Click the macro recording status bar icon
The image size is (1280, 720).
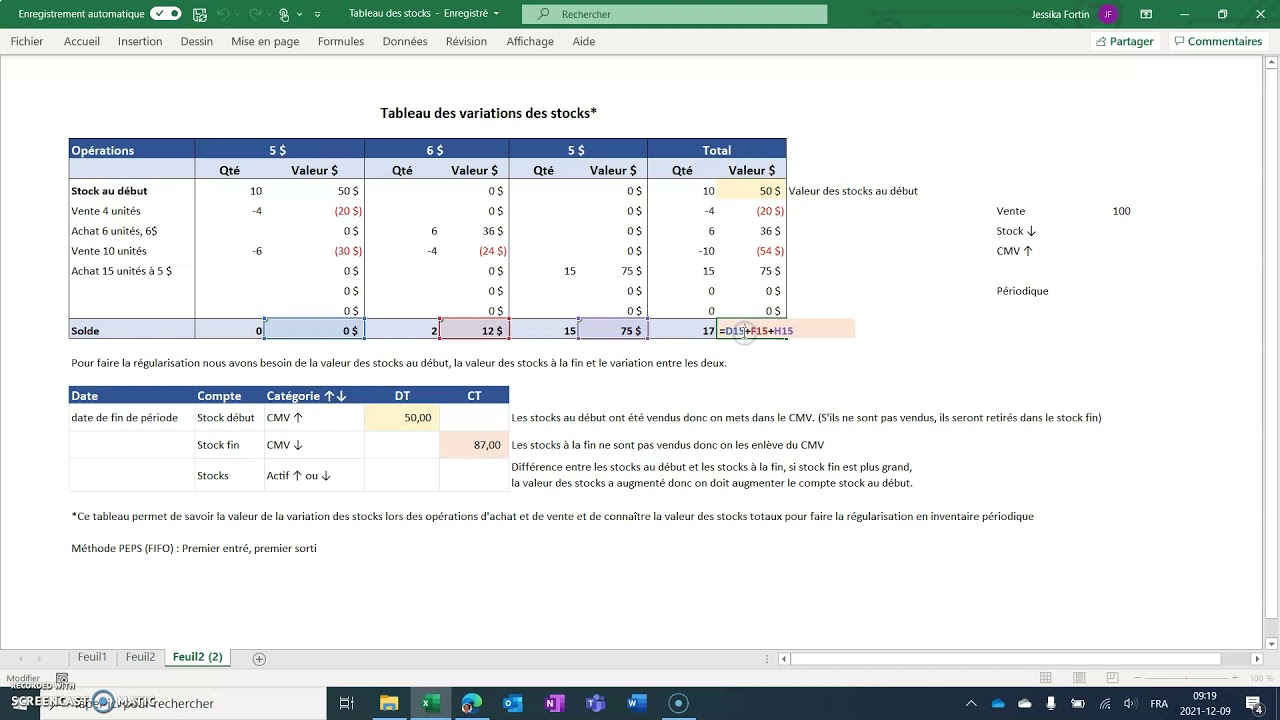pyautogui.click(x=62, y=678)
